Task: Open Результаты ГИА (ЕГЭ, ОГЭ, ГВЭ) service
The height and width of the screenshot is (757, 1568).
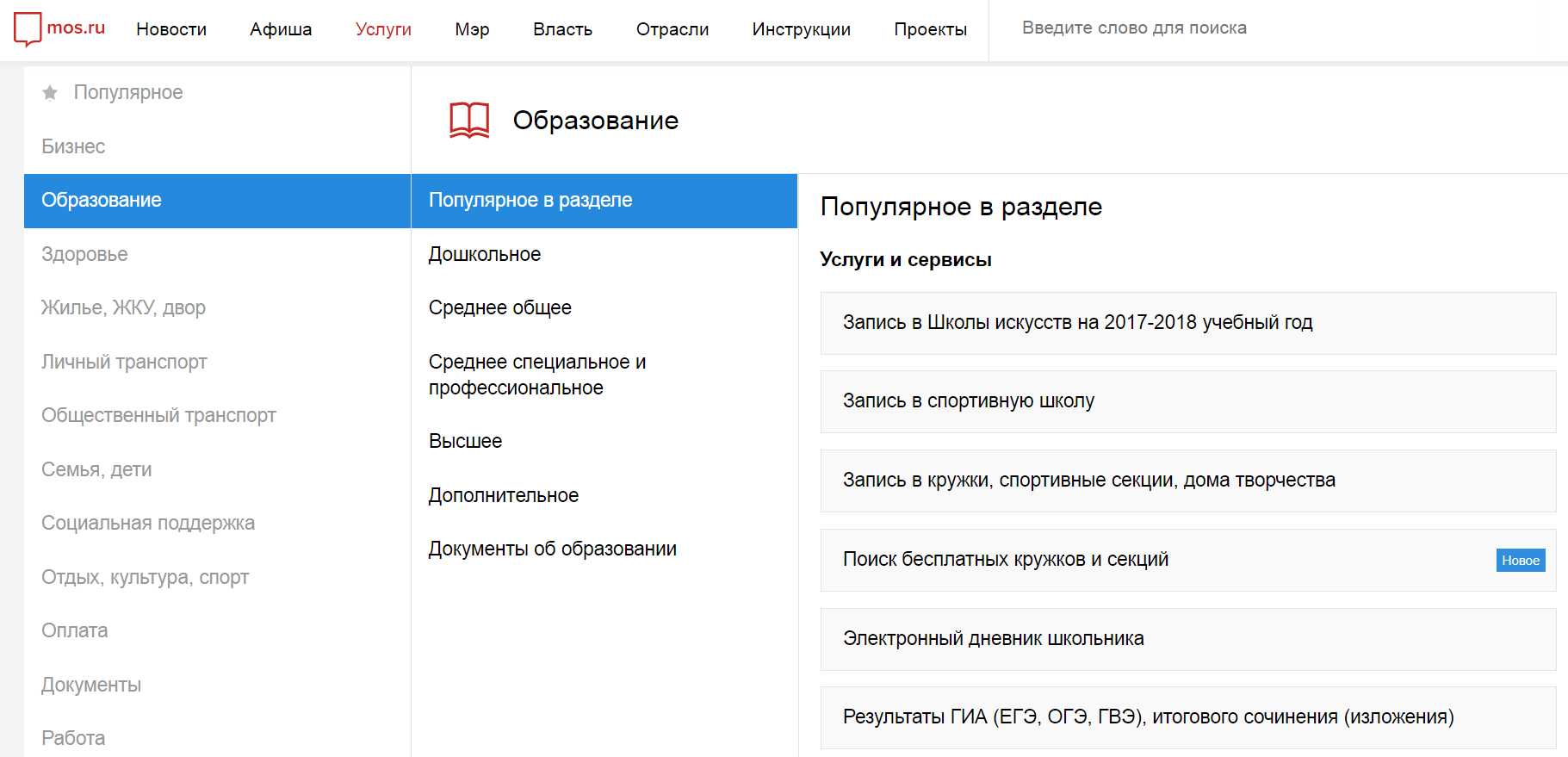Action: (1188, 717)
